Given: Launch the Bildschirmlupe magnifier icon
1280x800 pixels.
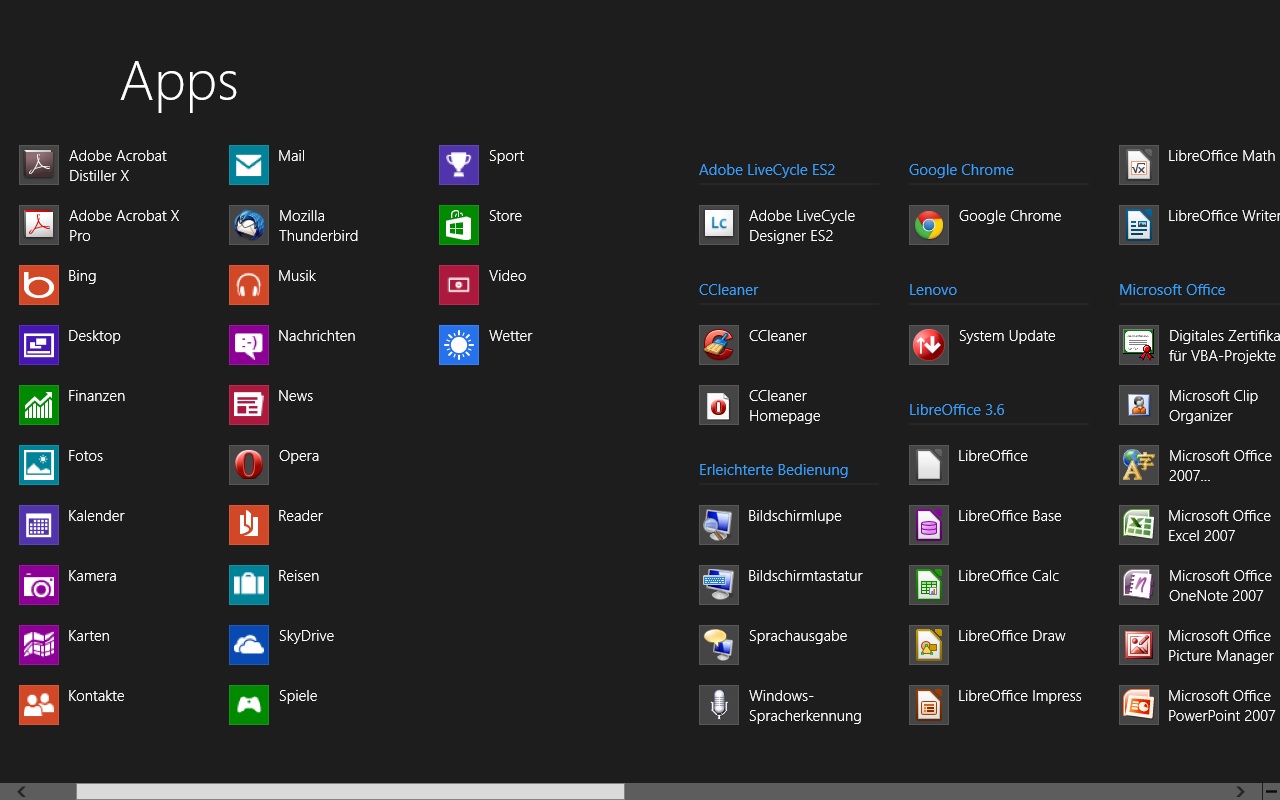Looking at the screenshot, I should [719, 525].
